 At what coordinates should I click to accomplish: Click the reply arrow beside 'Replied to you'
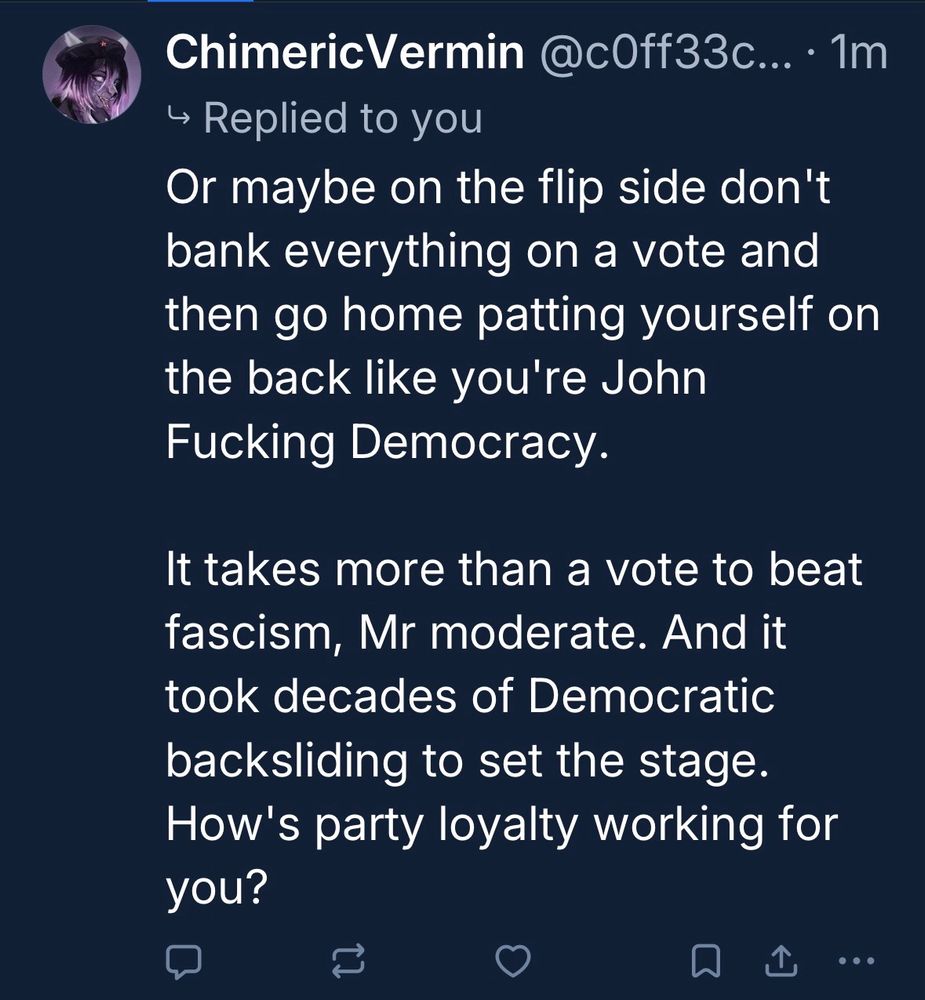[x=179, y=120]
